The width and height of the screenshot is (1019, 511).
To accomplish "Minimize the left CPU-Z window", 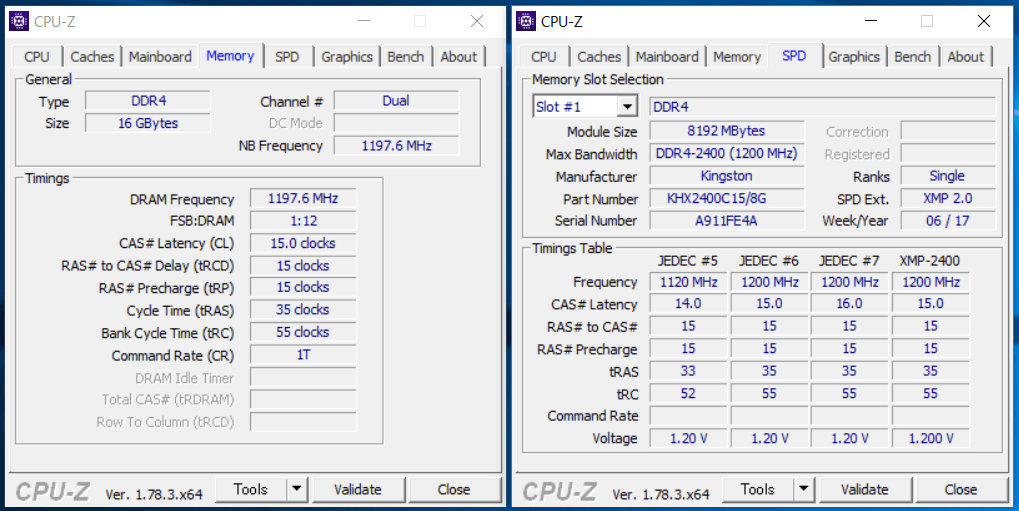I will [x=364, y=21].
